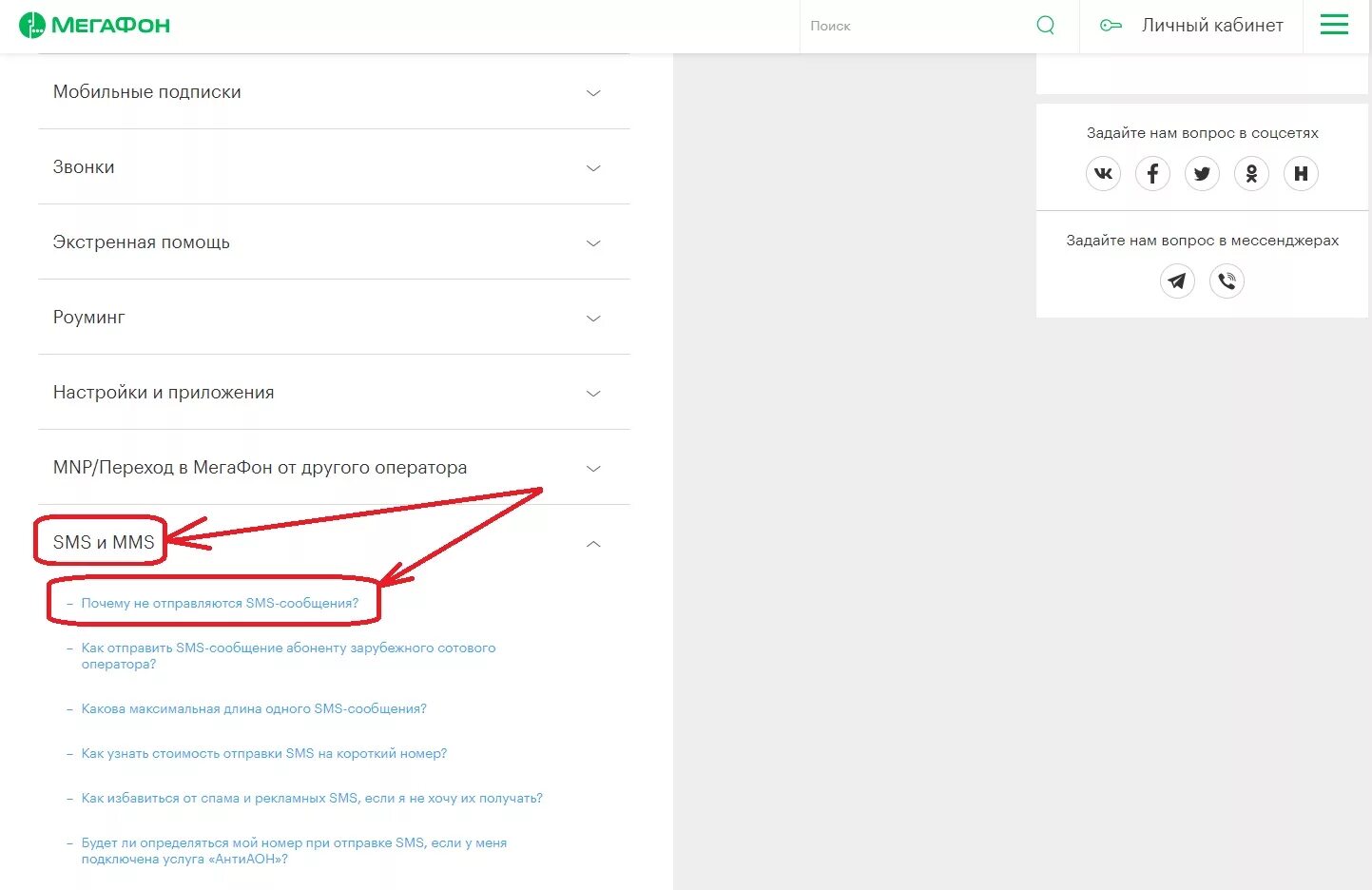Expand the Звонки section chevron

pyautogui.click(x=593, y=168)
